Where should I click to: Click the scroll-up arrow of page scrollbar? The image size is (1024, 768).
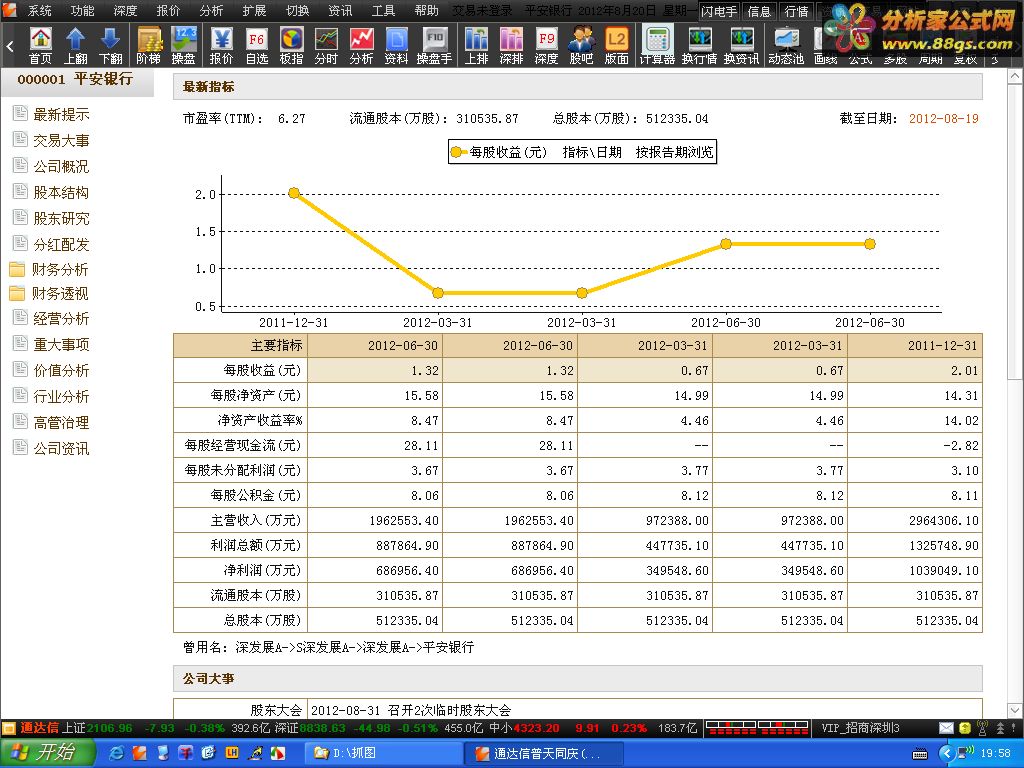tap(1015, 76)
